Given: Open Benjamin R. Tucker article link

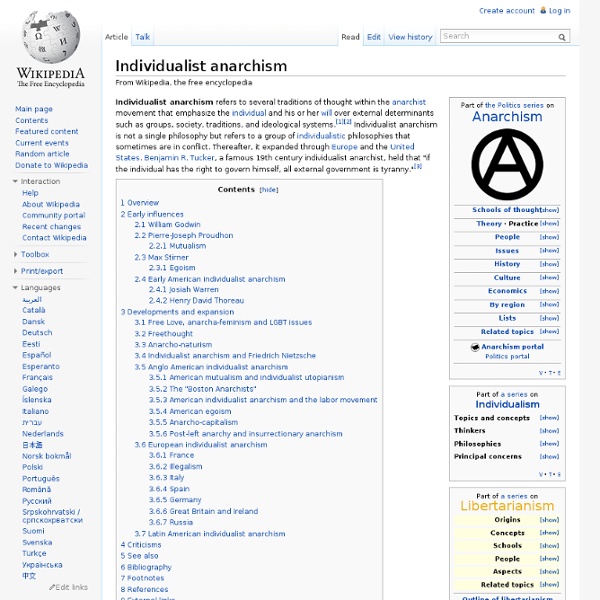Looking at the screenshot, I should 179,158.
